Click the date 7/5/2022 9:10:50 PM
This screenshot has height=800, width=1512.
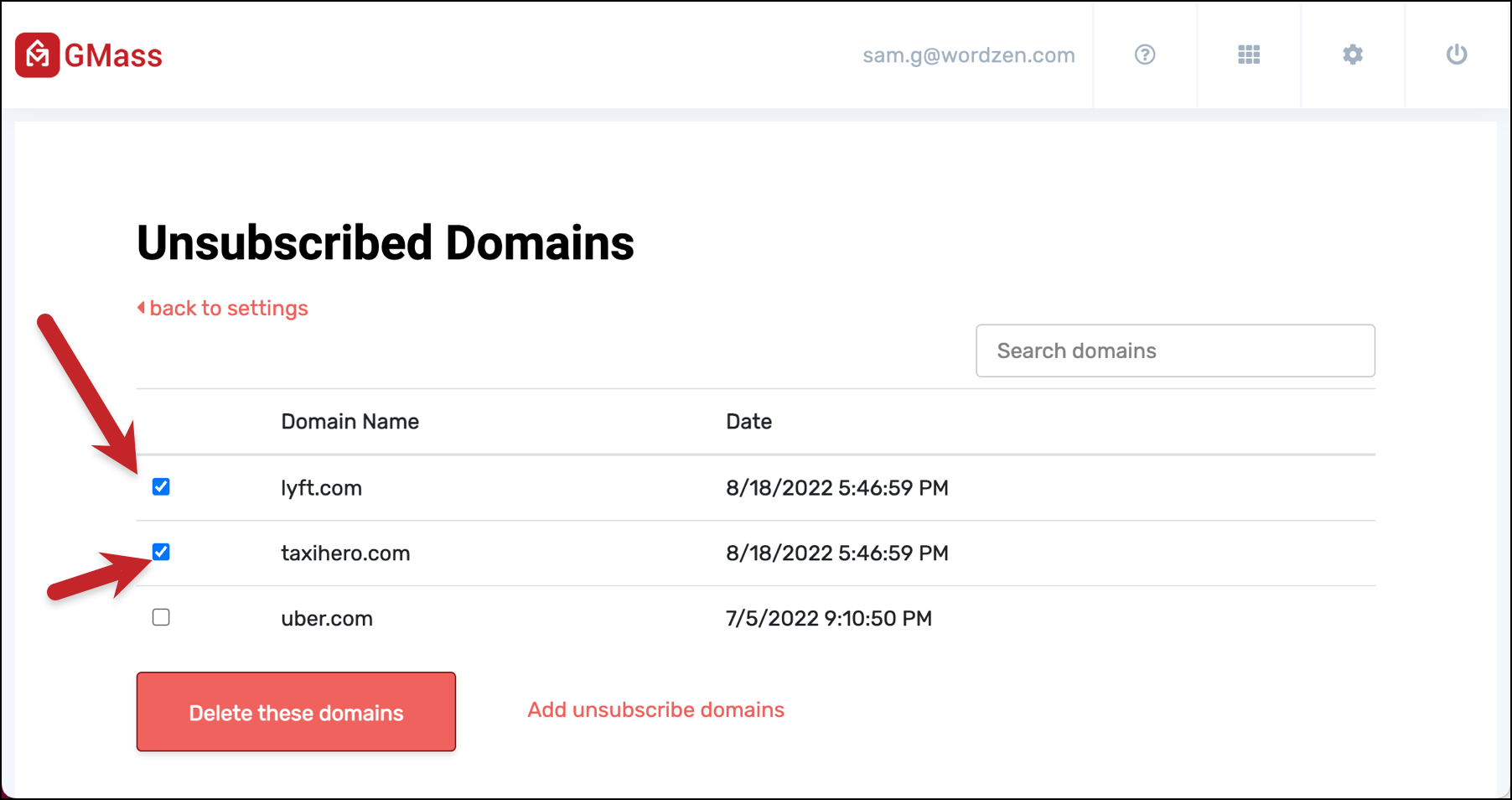coord(829,619)
